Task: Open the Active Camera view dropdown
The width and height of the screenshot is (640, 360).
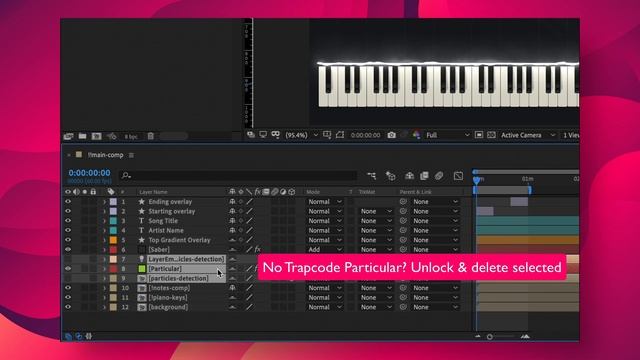Action: 528,135
